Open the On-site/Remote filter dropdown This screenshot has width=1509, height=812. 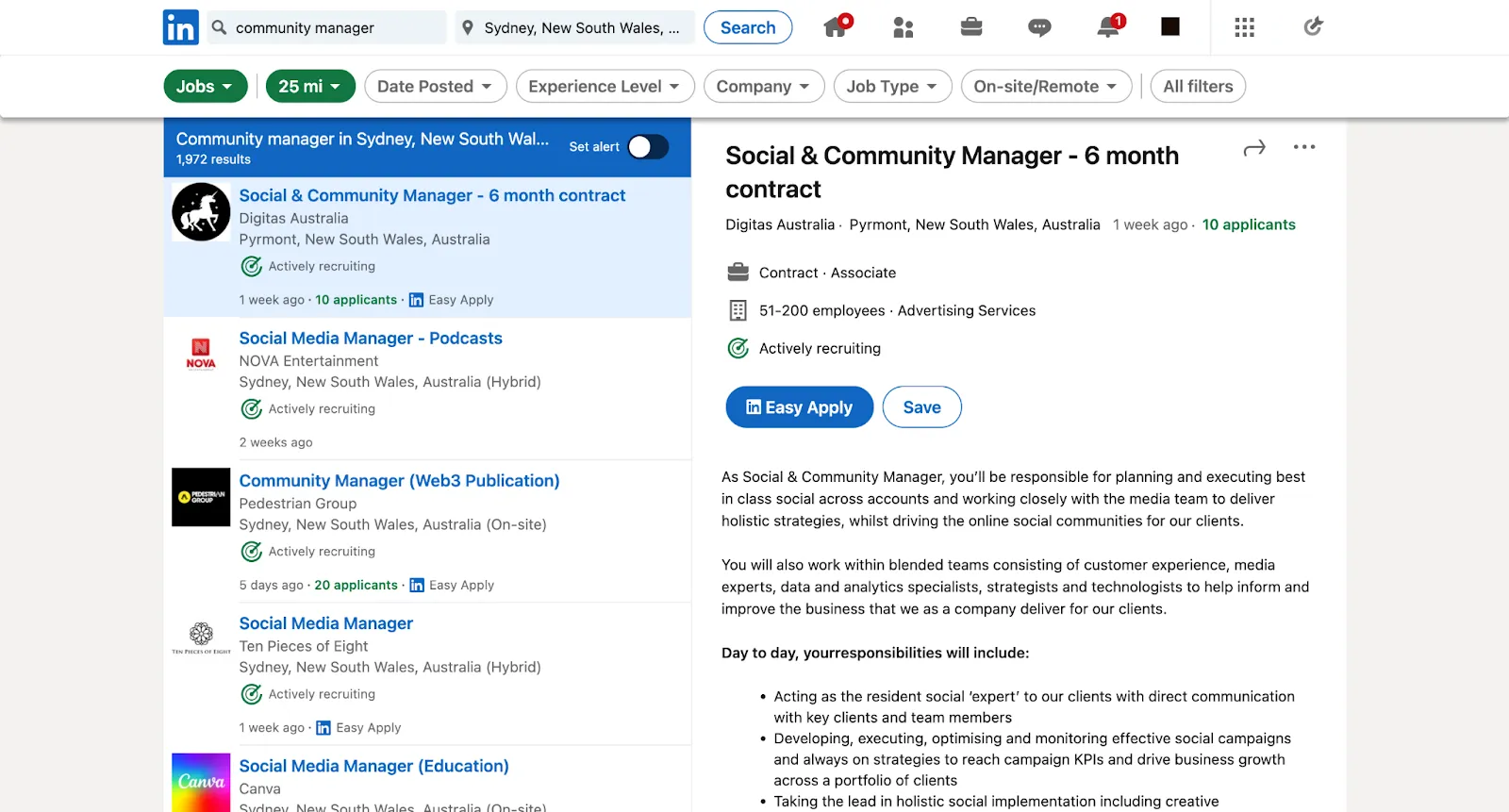(x=1046, y=87)
